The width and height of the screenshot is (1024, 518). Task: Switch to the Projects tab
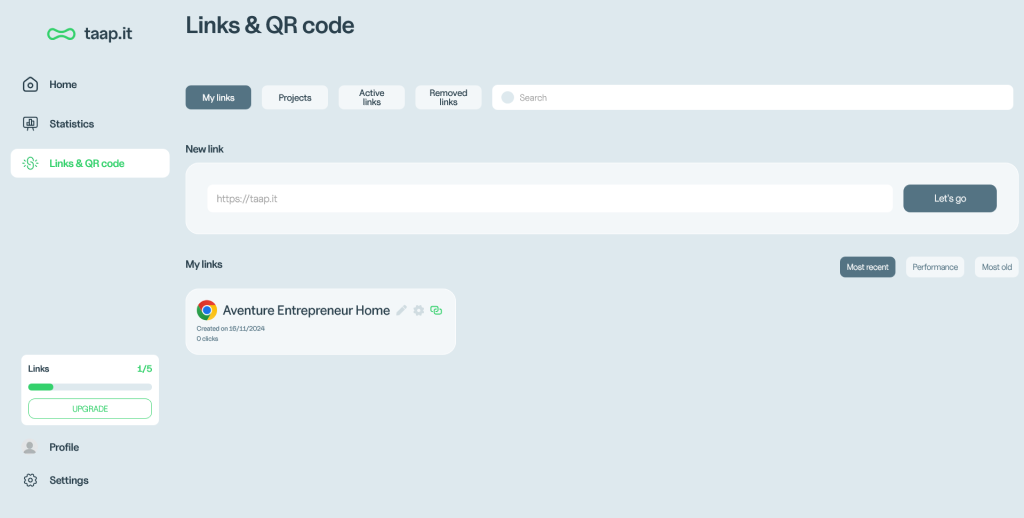click(x=295, y=98)
